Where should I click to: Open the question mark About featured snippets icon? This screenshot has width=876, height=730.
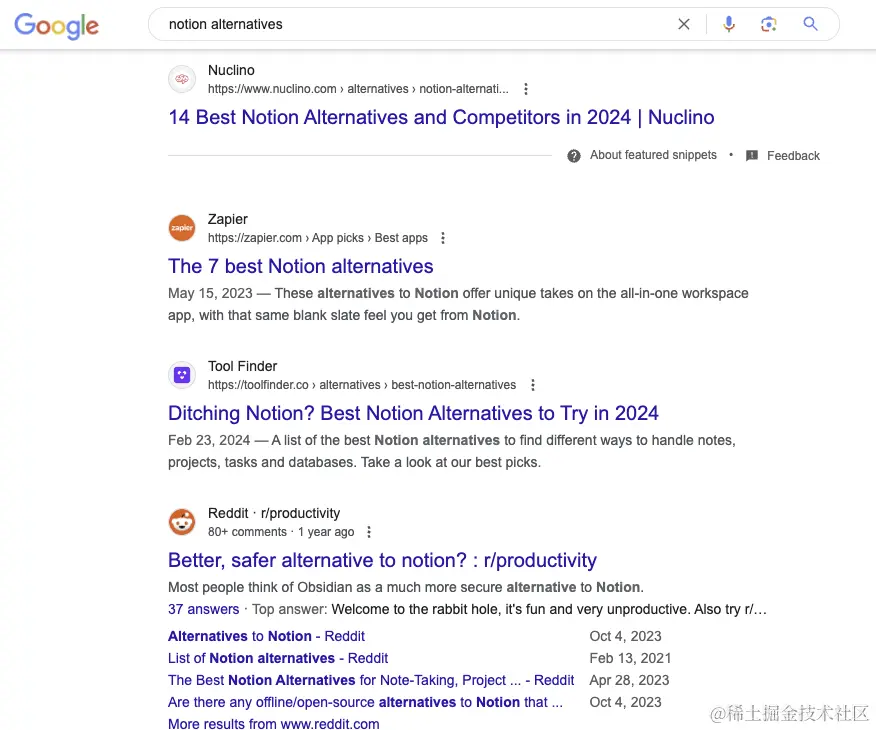click(574, 156)
